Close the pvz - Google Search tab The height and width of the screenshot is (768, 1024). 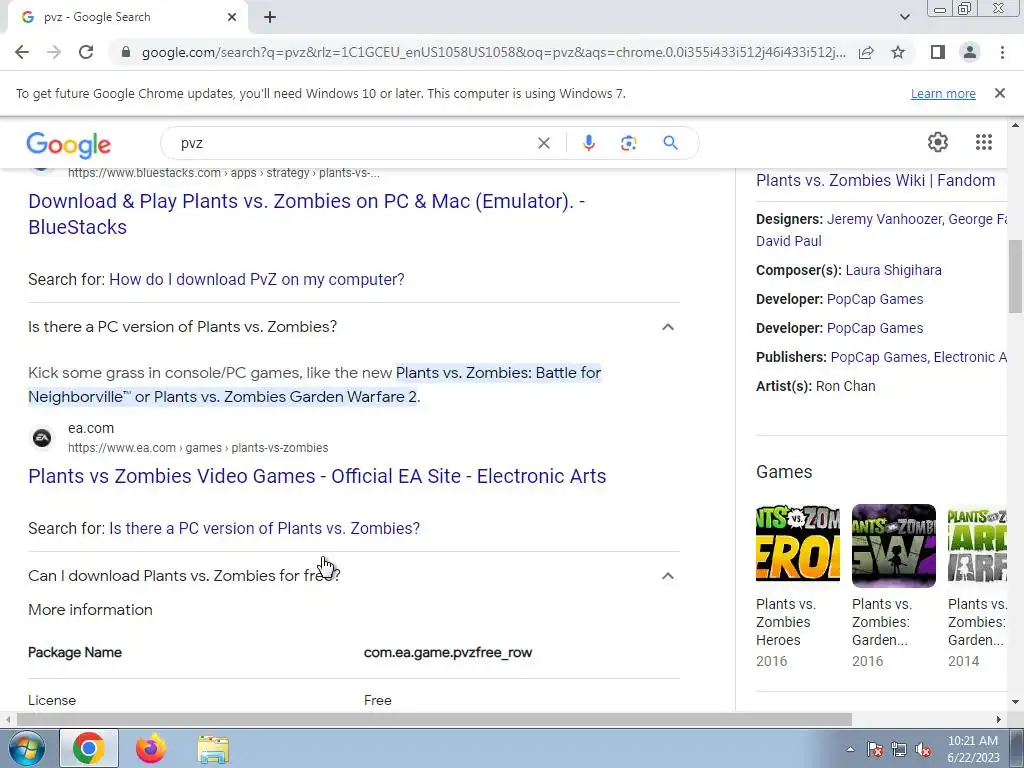232,17
